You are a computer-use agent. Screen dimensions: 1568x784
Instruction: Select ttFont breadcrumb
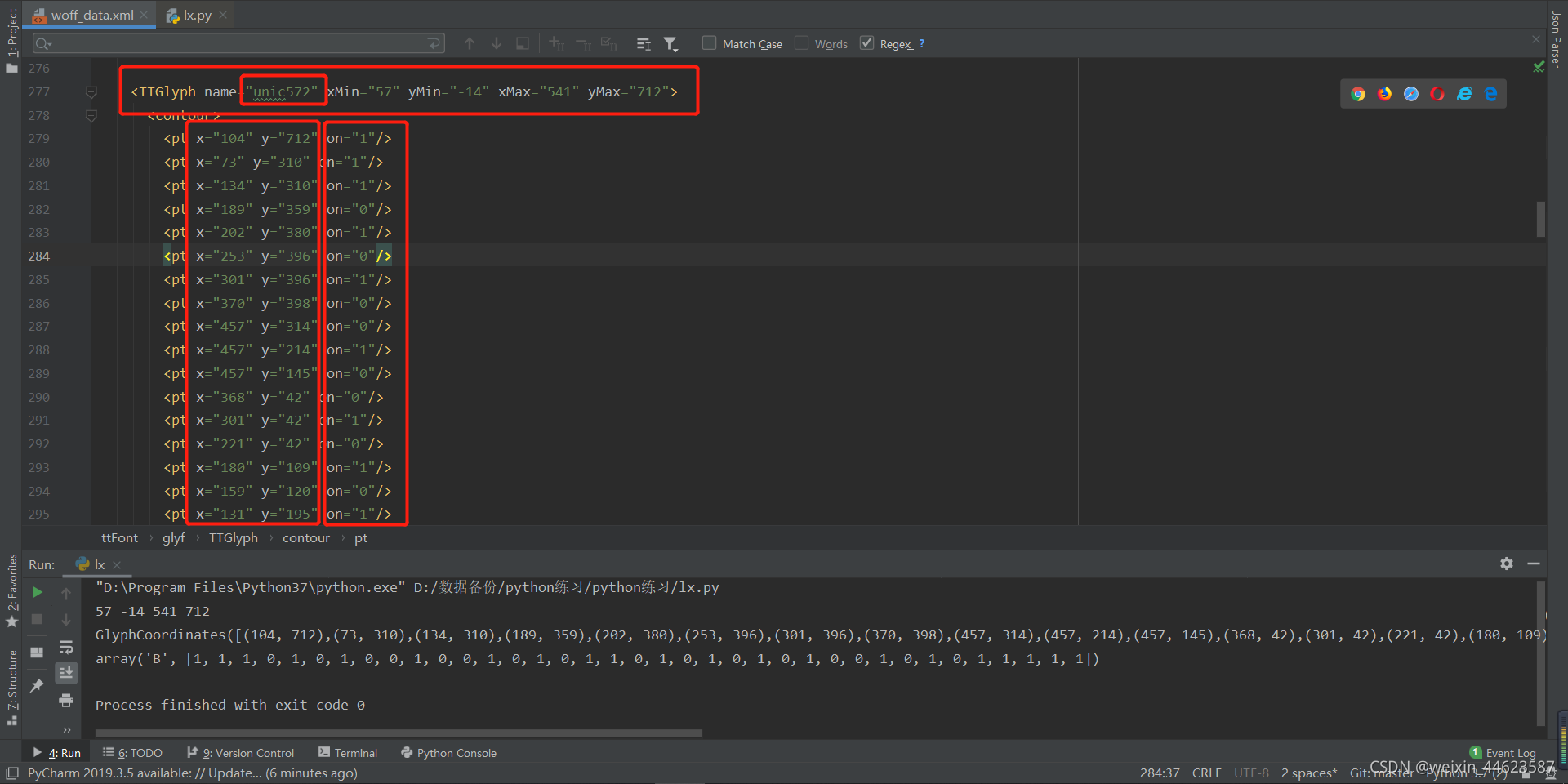(x=119, y=537)
